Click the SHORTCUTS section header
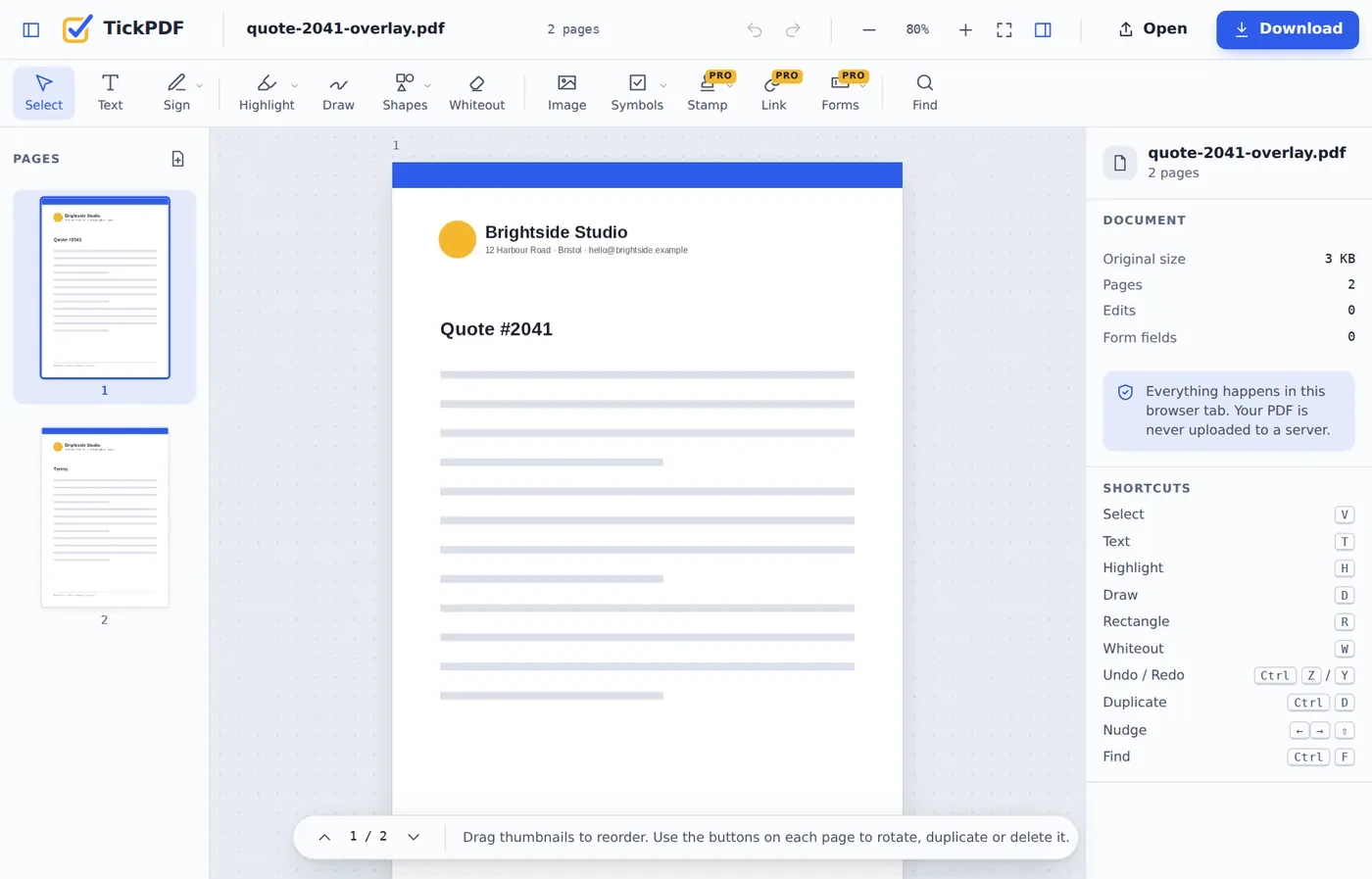 [x=1147, y=488]
